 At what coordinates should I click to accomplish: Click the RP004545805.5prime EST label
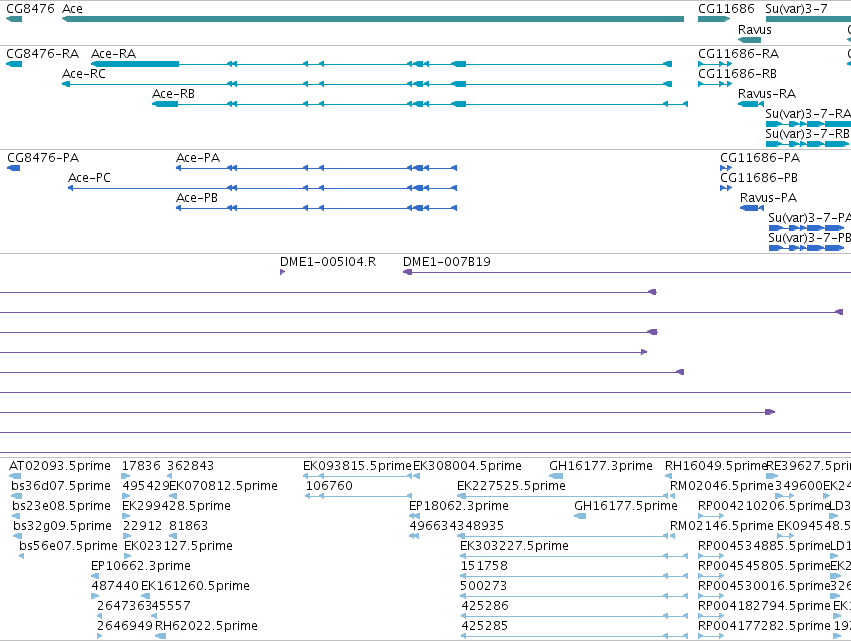[764, 566]
